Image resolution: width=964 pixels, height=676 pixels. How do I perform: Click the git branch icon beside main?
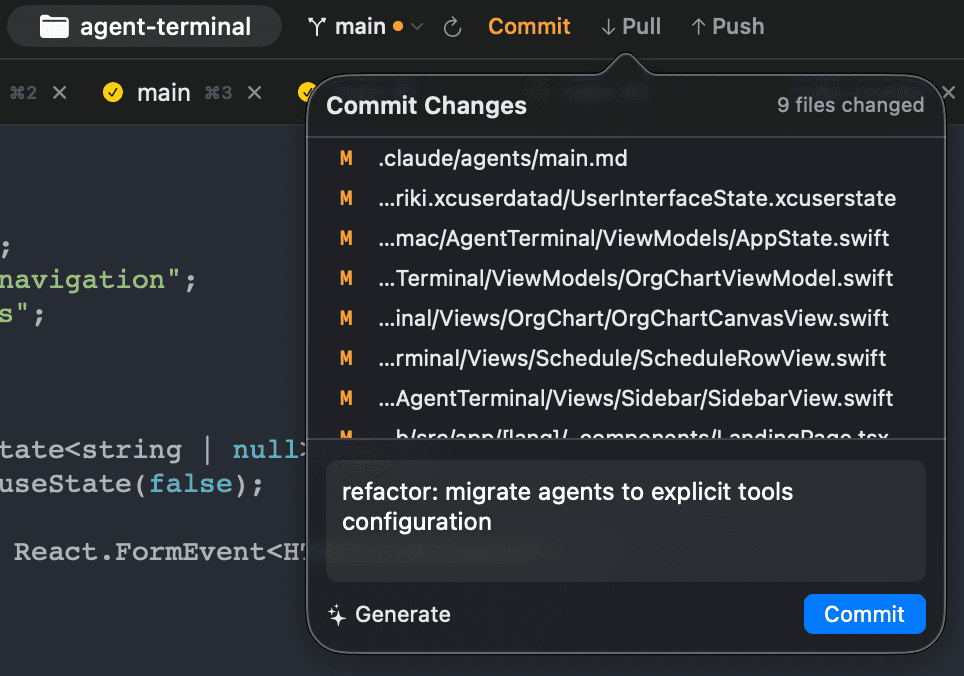click(318, 27)
